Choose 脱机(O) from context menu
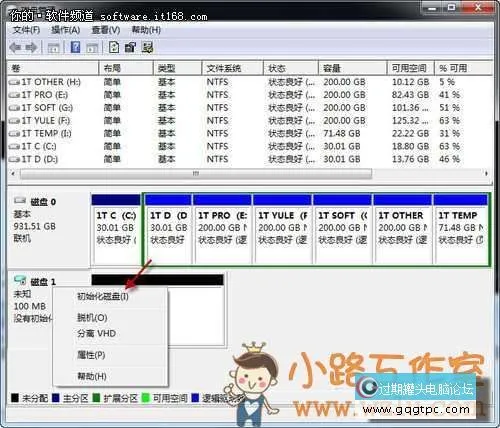The image size is (500, 428). [x=92, y=317]
